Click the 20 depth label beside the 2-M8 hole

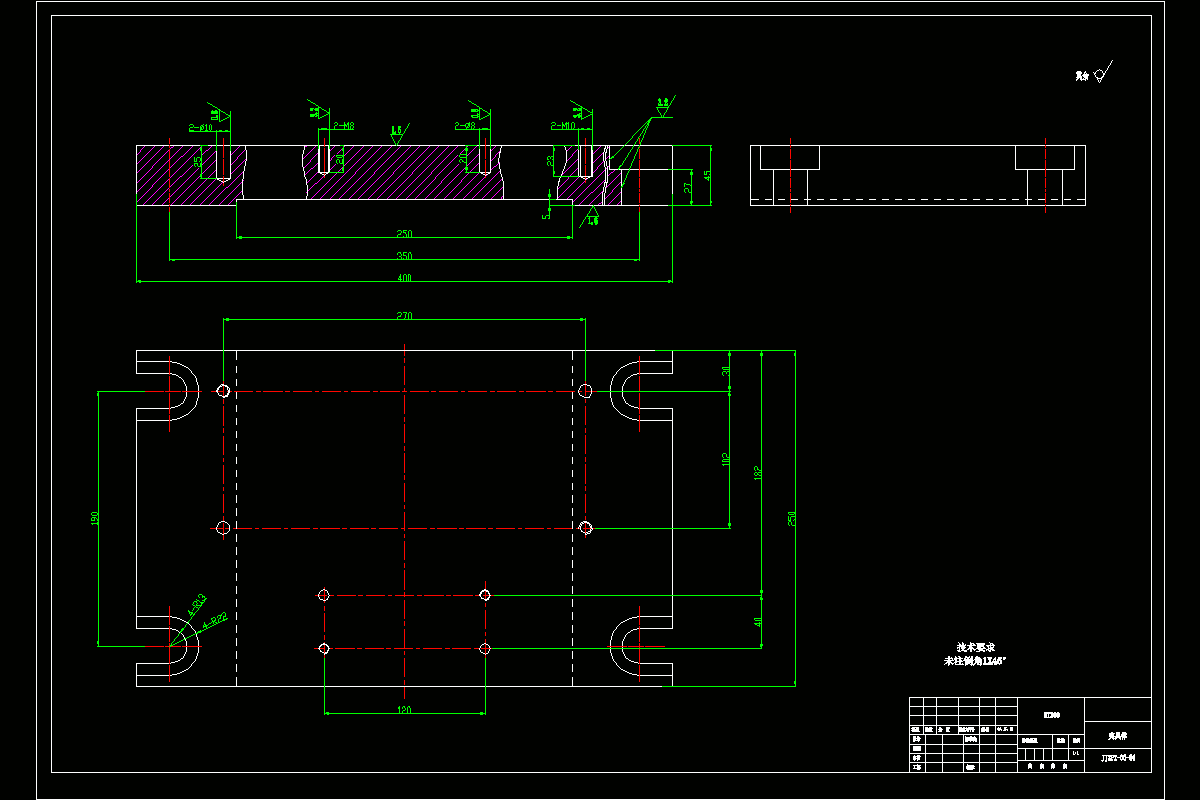(x=339, y=158)
